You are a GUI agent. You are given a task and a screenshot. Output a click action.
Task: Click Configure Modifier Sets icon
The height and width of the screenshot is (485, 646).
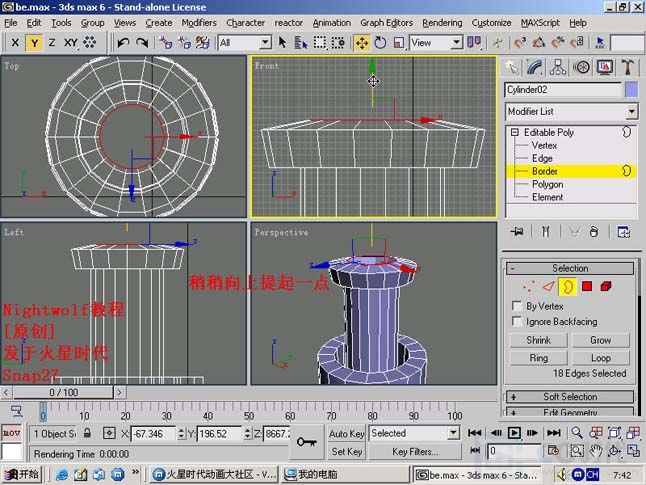[x=624, y=232]
